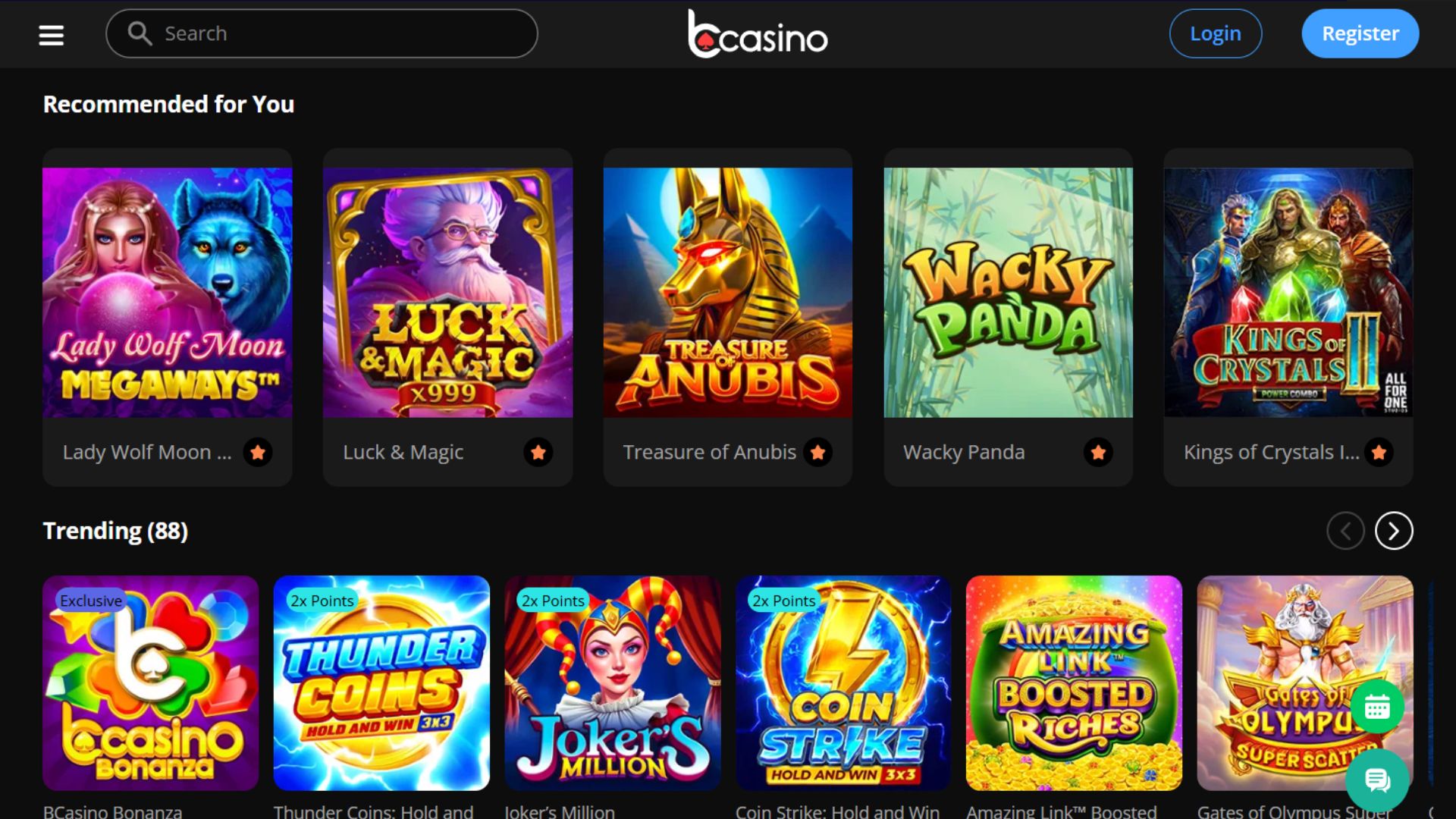
Task: Go to previous Trending games arrow
Action: click(x=1345, y=531)
